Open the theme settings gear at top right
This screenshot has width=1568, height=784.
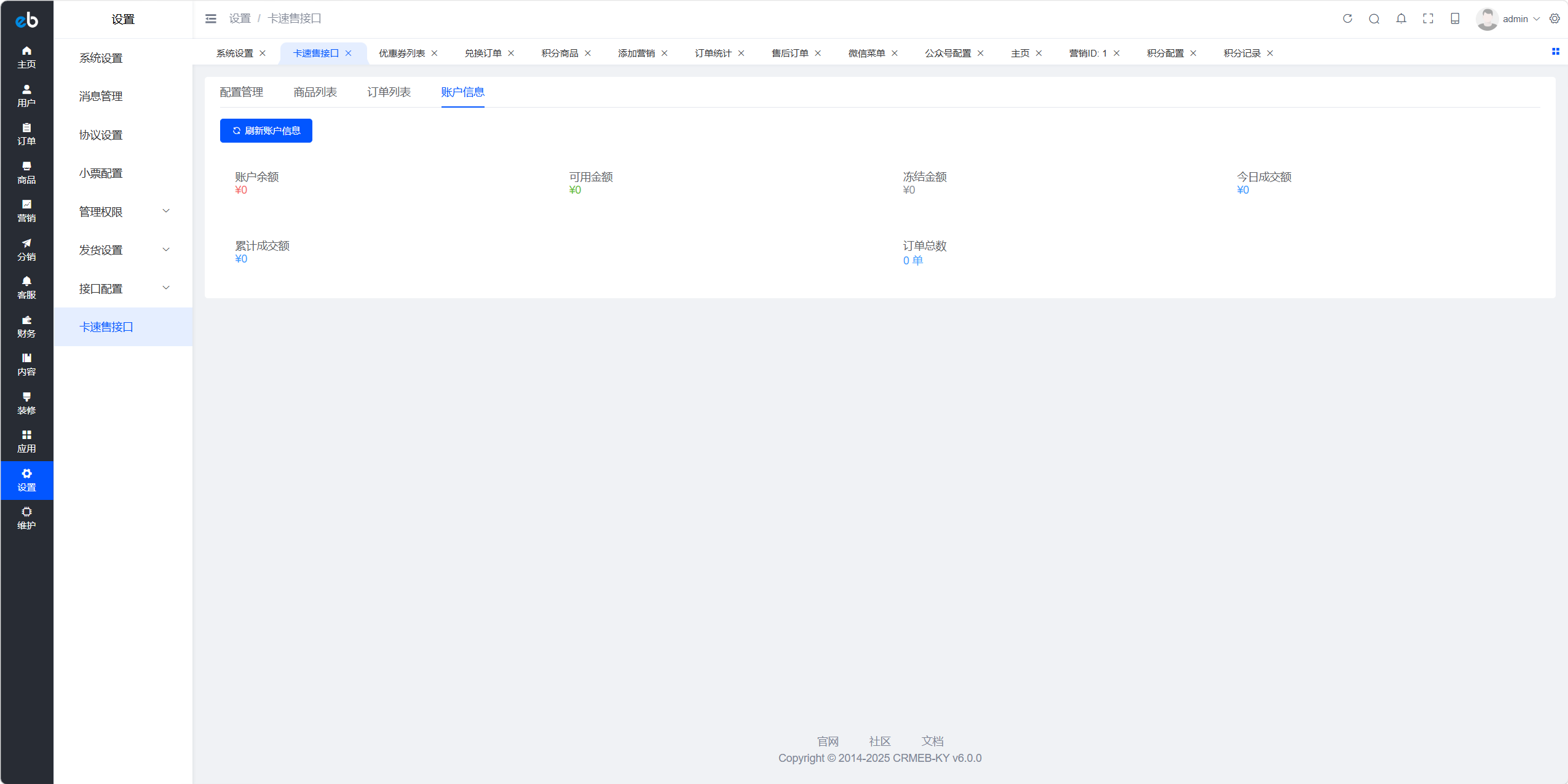click(x=1554, y=18)
